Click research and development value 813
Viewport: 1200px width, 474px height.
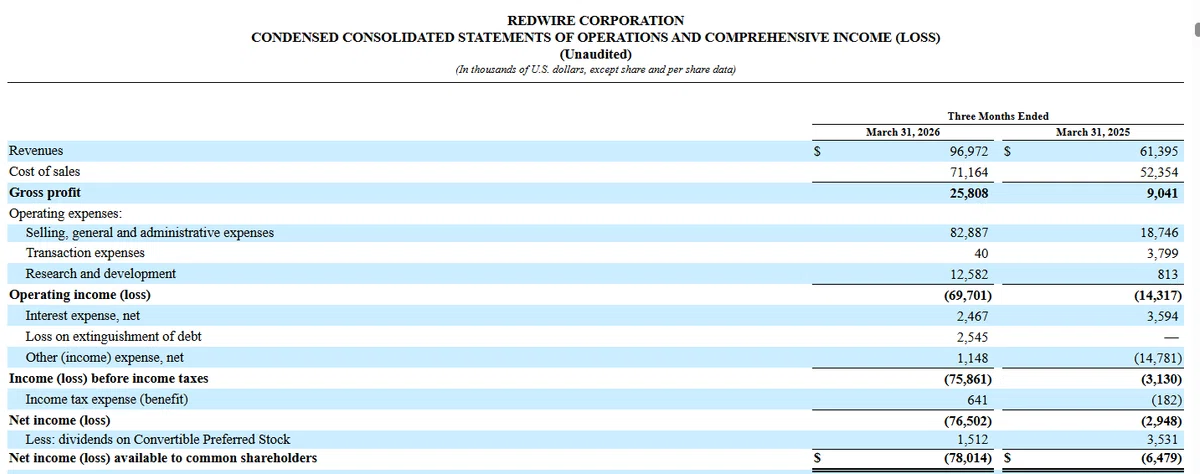pos(1169,274)
